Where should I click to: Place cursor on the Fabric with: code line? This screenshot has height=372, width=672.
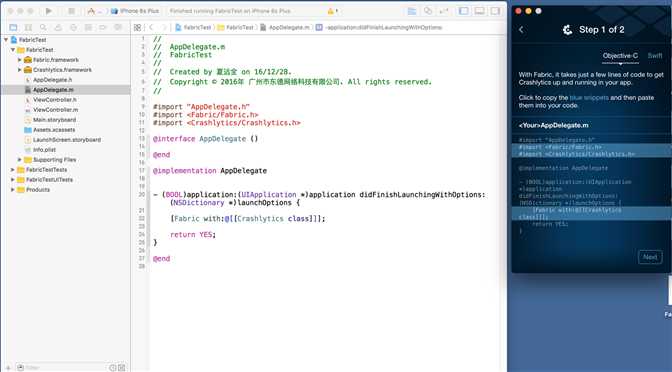[x=248, y=219]
